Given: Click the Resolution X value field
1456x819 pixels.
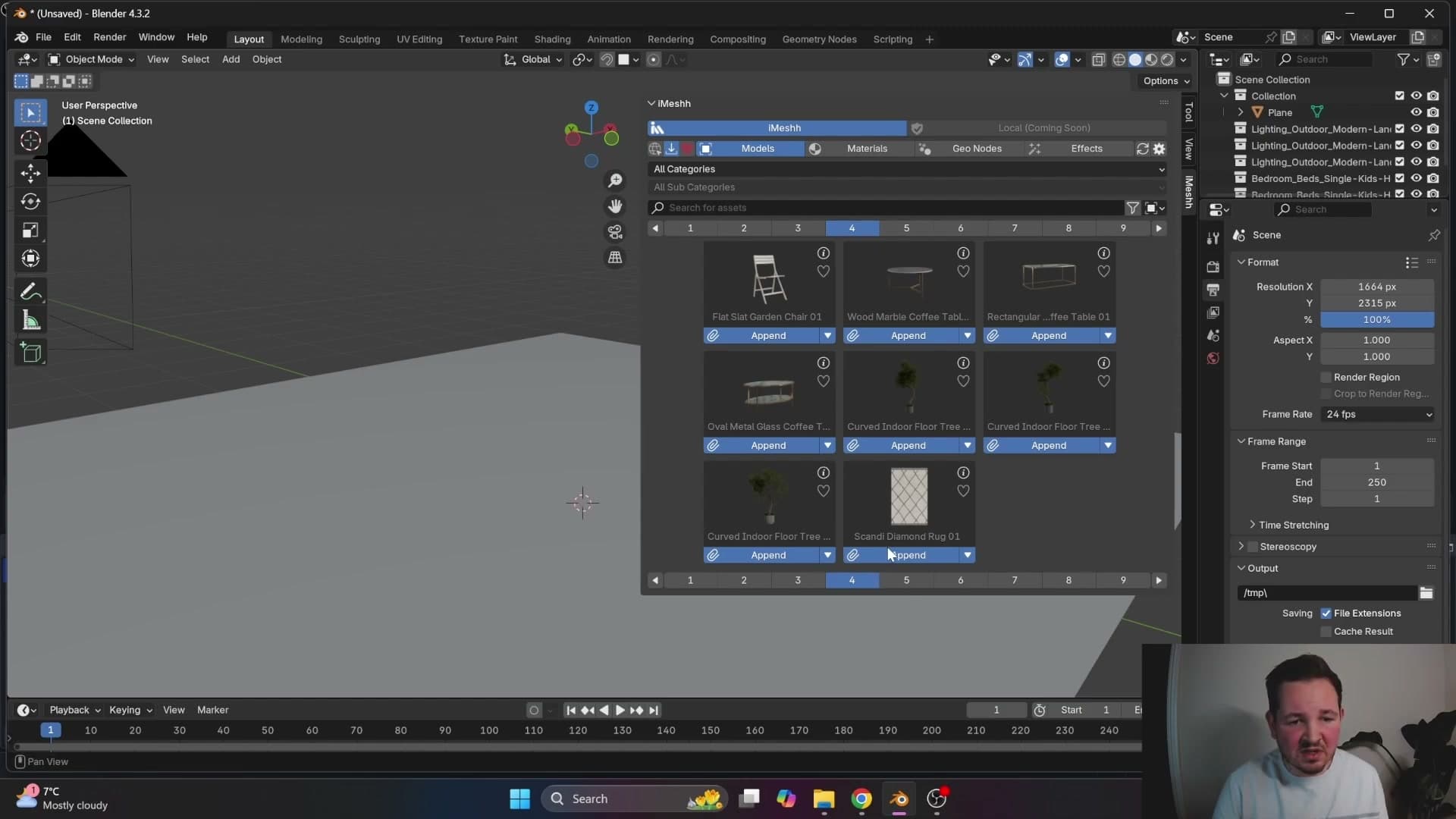Looking at the screenshot, I should click(x=1377, y=287).
